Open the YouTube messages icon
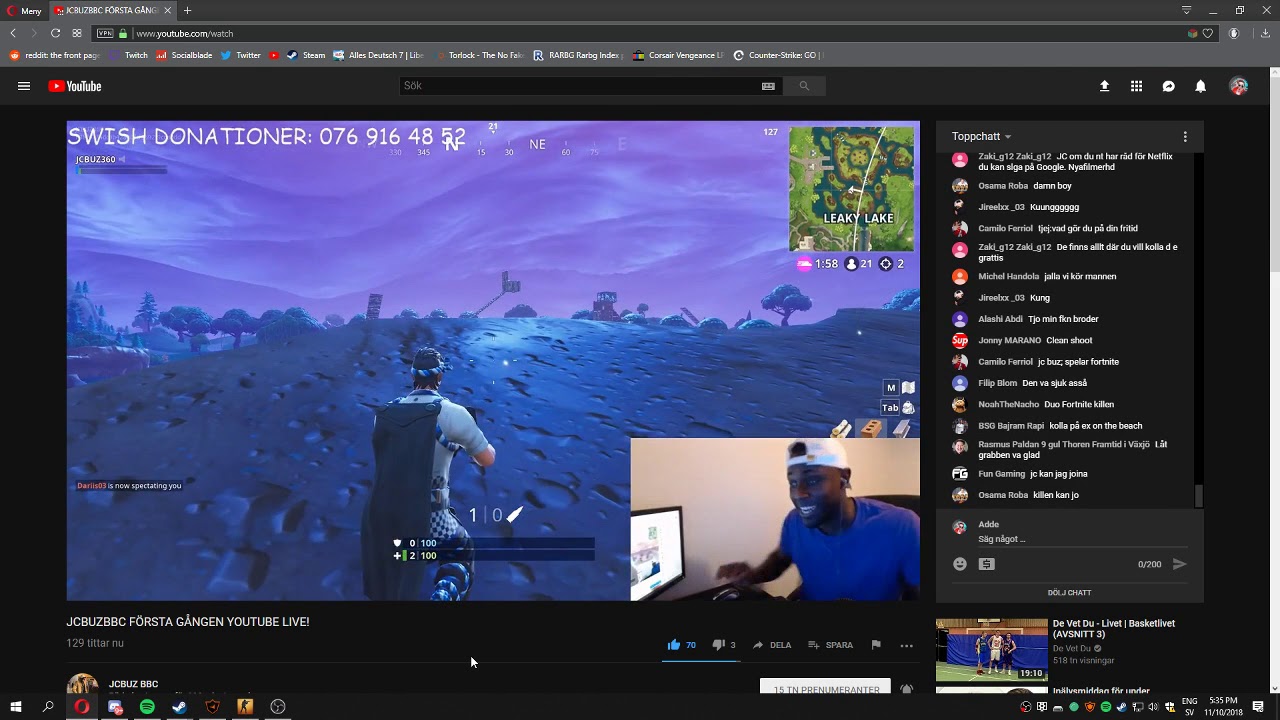1280x720 pixels. click(x=1168, y=86)
